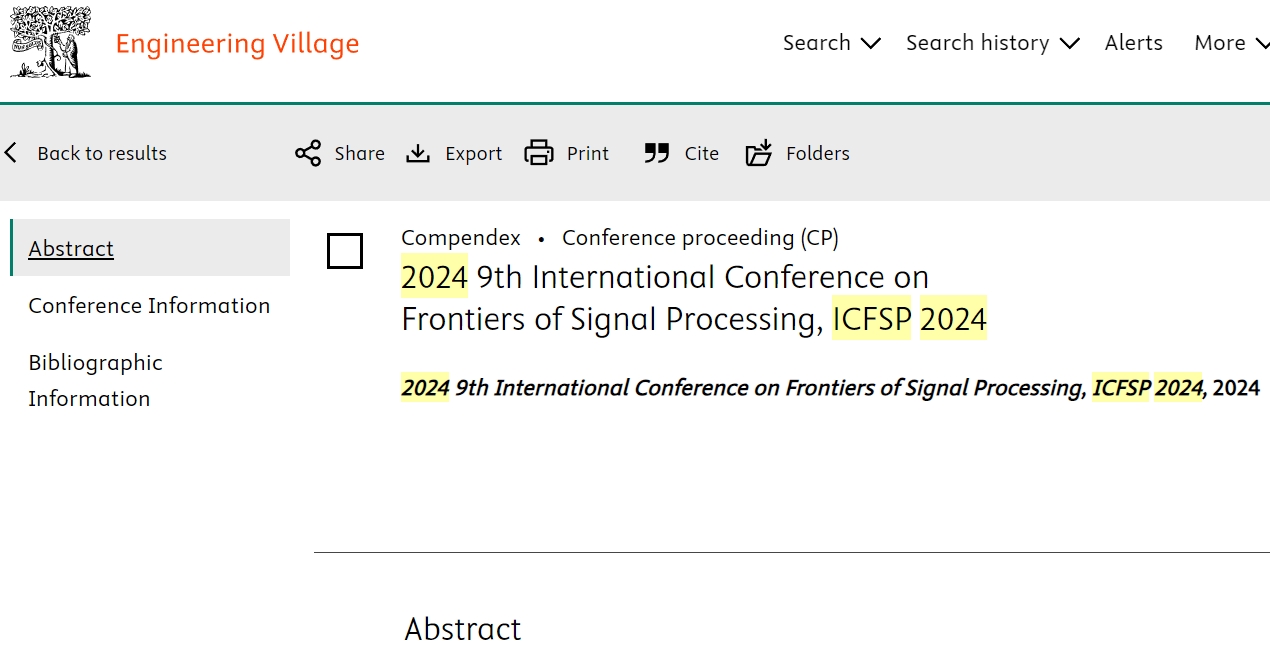Click the Cite quotation mark icon
This screenshot has width=1270, height=671.
click(x=657, y=153)
